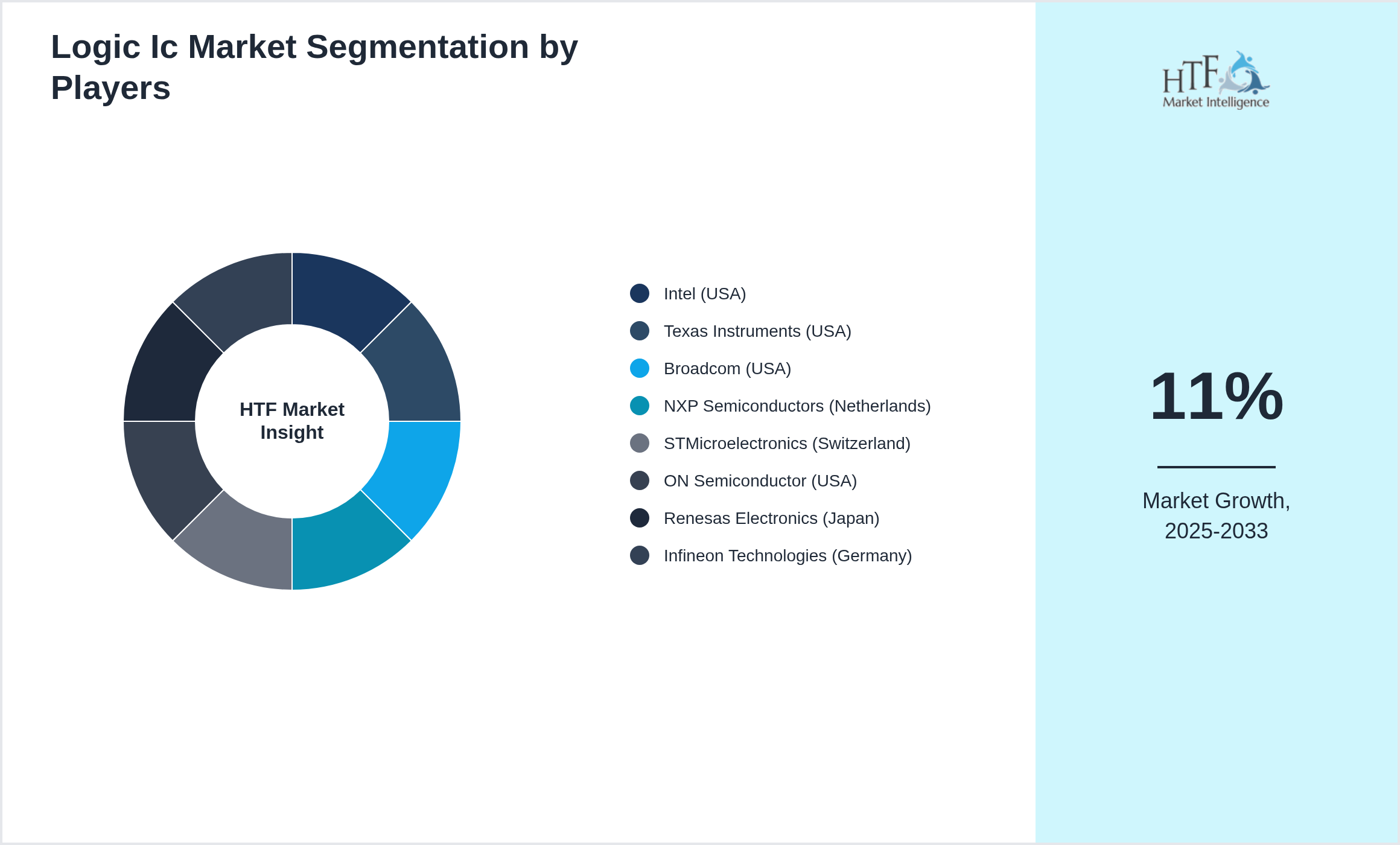Select the 'Intel (USA)' legend label

[705, 294]
